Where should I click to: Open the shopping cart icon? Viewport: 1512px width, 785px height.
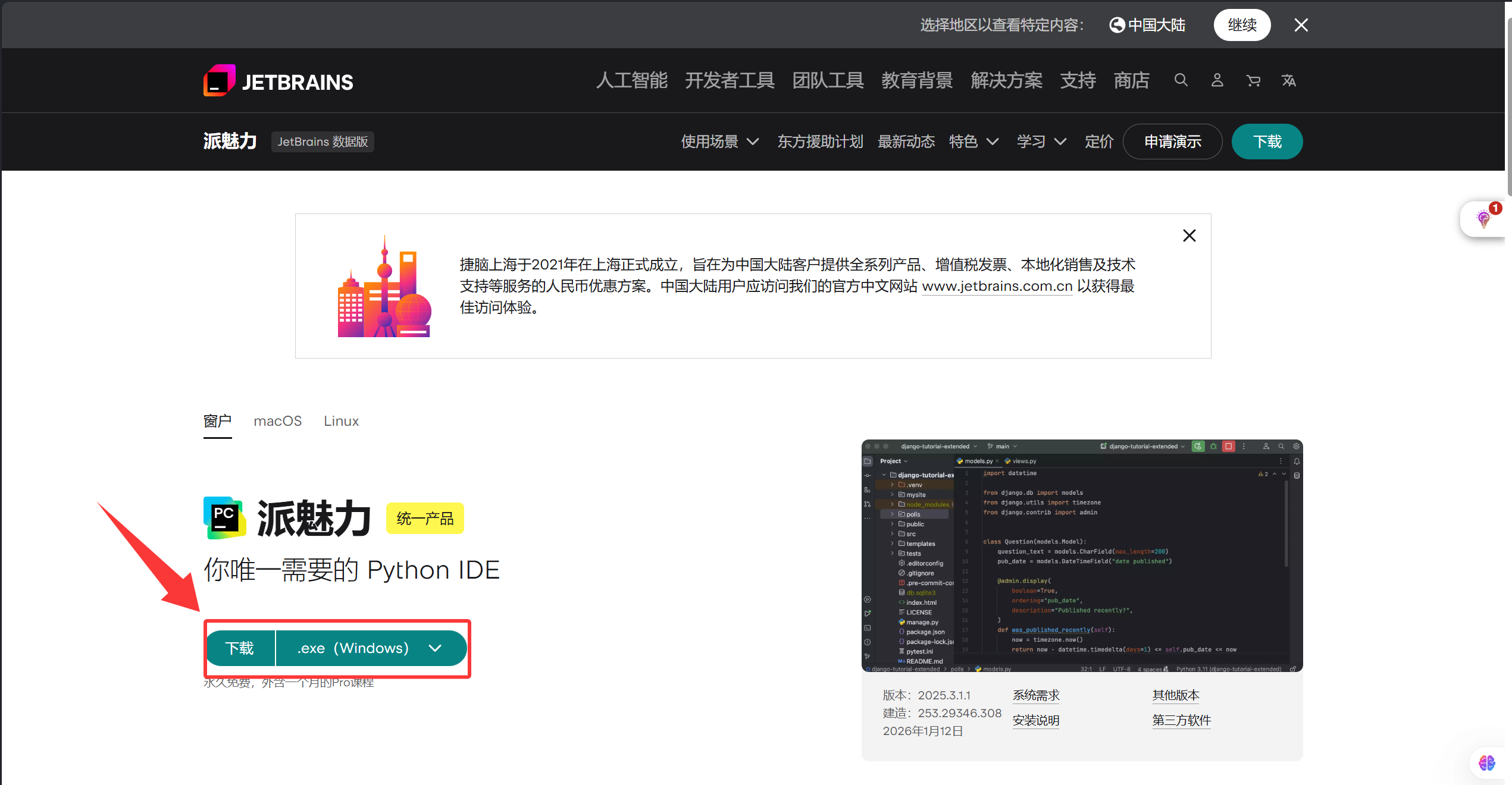(x=1253, y=80)
